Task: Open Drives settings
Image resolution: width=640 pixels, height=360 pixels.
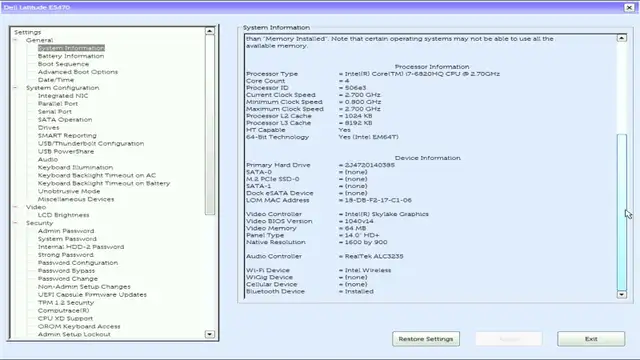Action: [49, 127]
